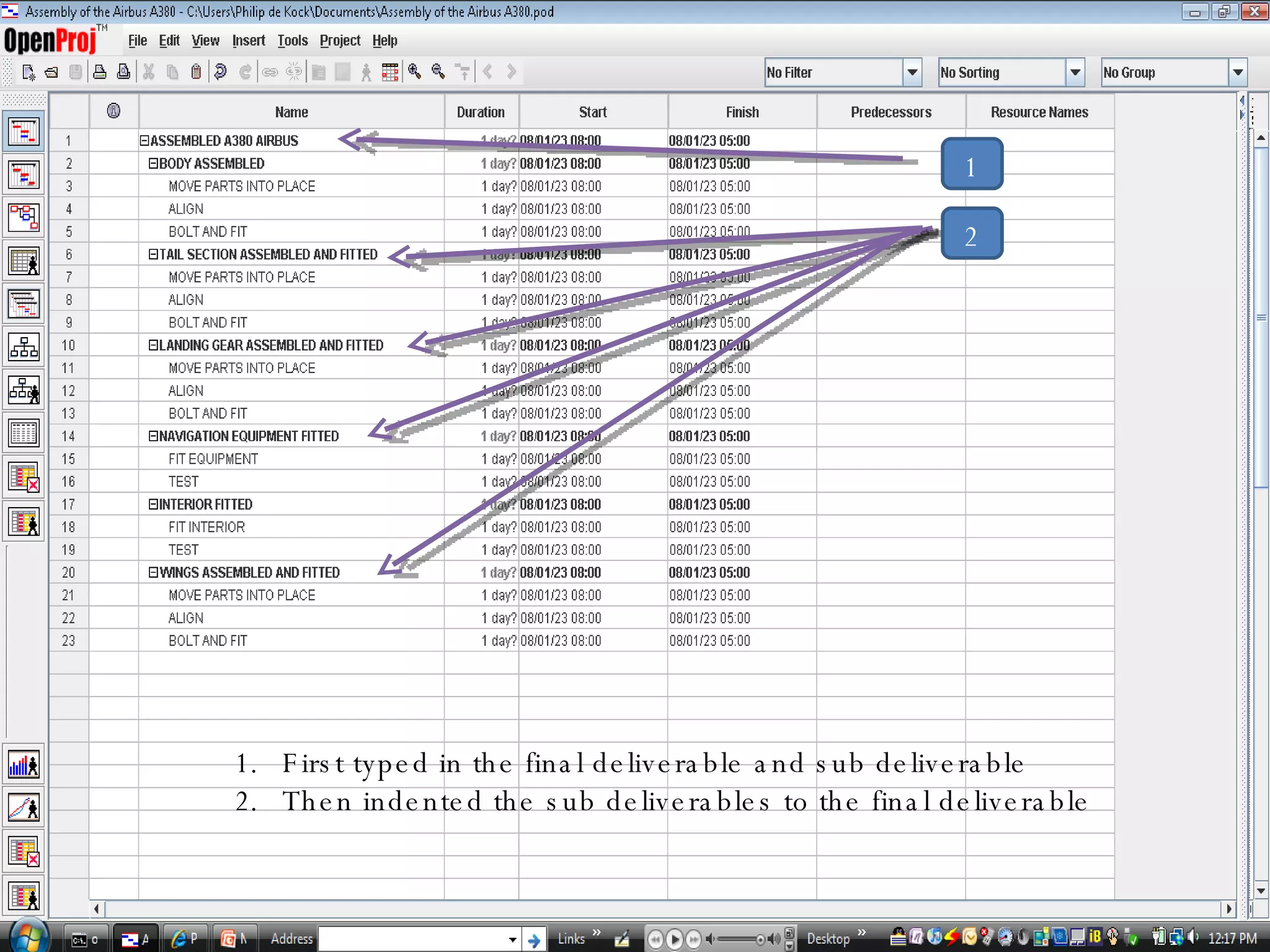The image size is (1270, 952).
Task: Open the Tools menu
Action: pos(292,41)
